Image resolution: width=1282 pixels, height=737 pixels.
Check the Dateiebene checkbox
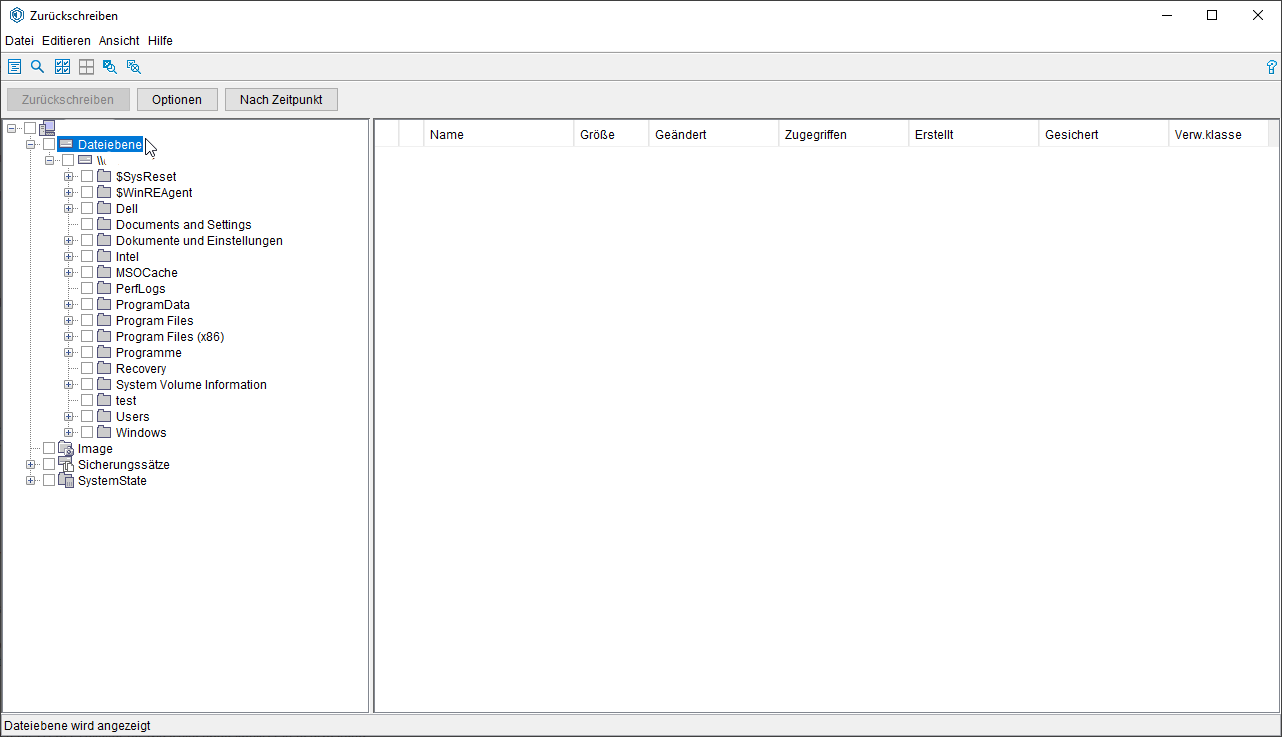coord(49,144)
